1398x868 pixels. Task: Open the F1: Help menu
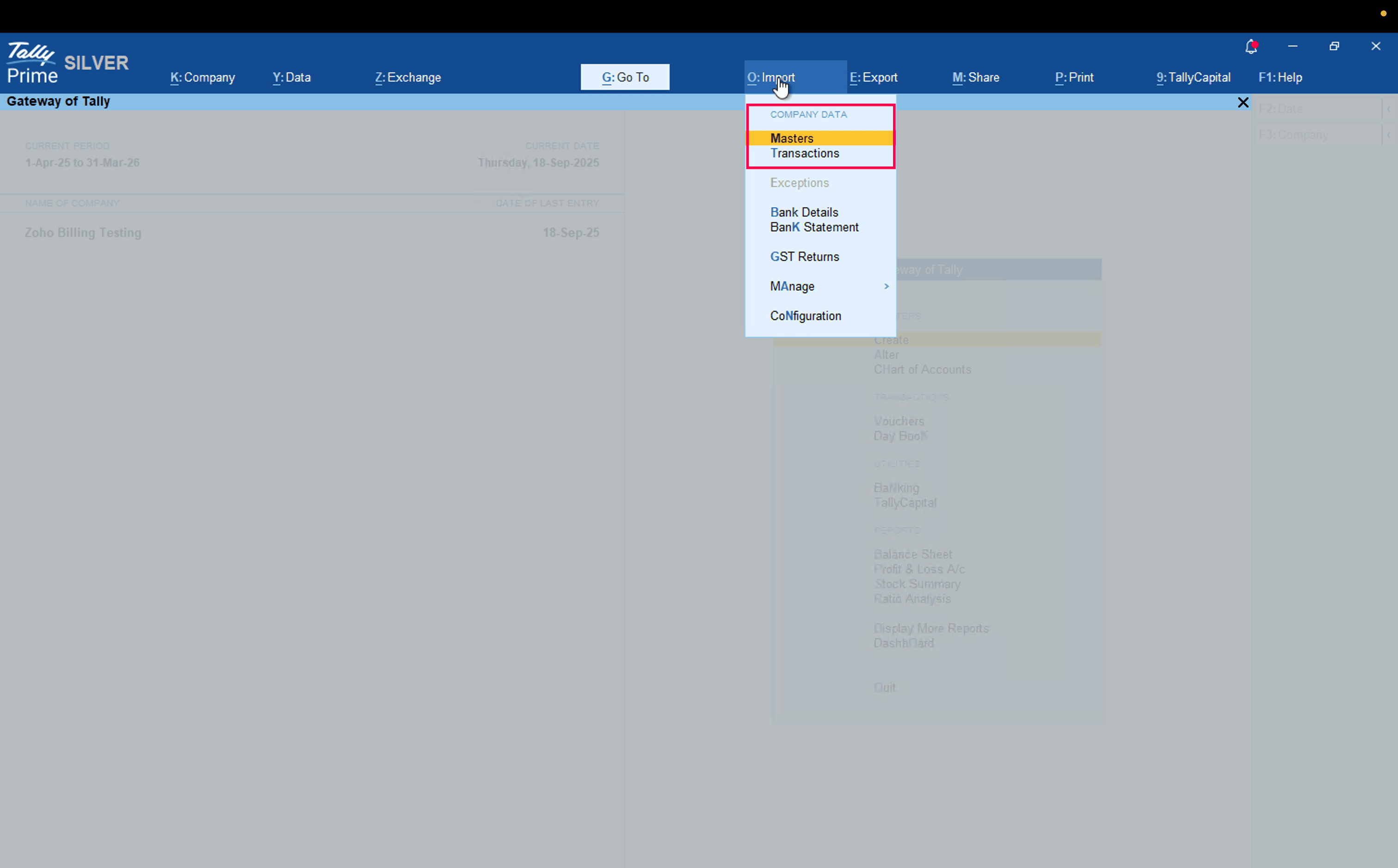click(1280, 78)
